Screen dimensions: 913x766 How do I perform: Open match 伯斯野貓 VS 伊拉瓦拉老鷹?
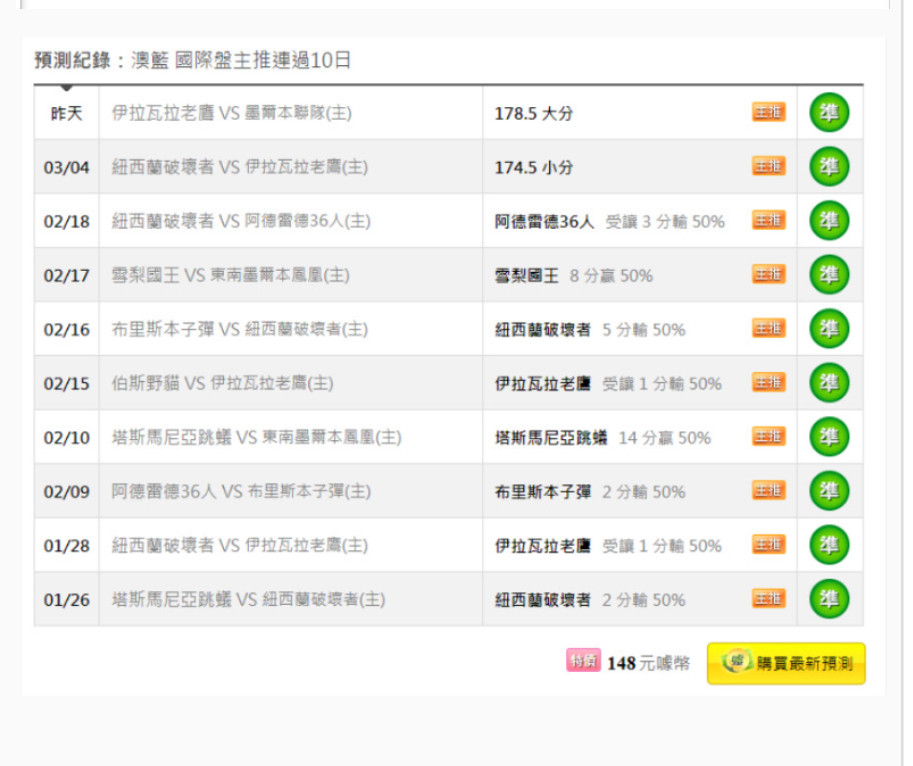222,383
